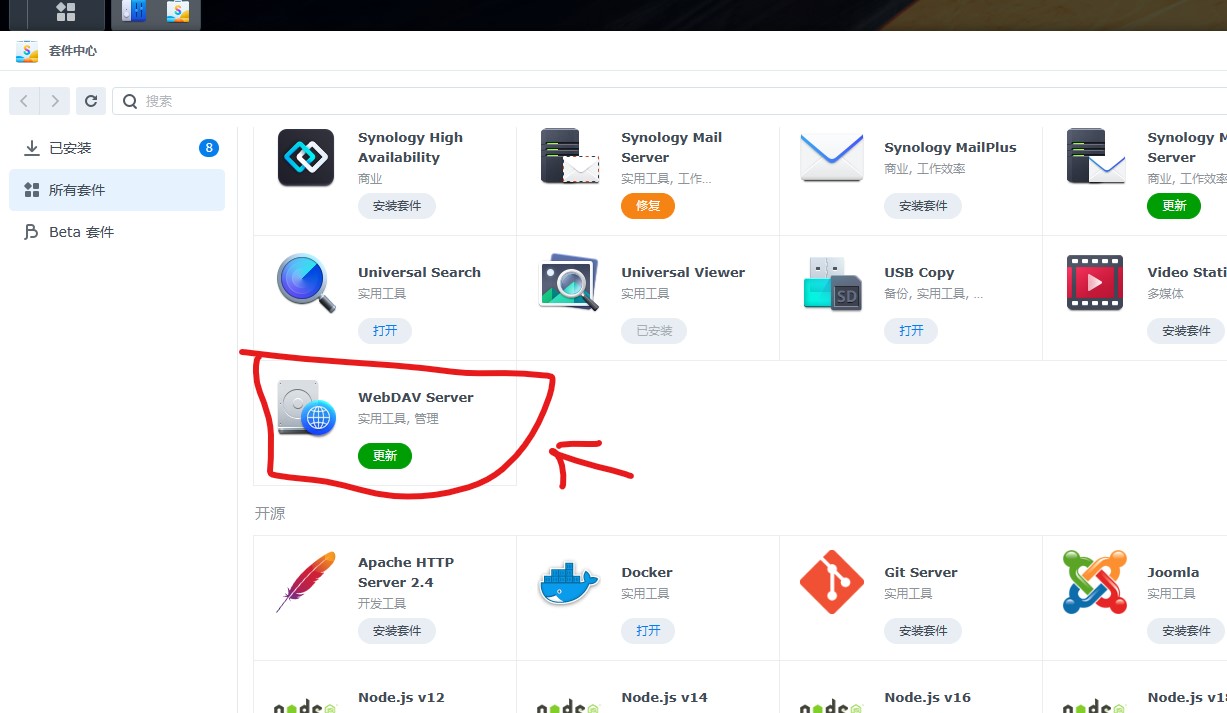Click 商业 under Synology High Availability
Viewport: 1227px width, 713px height.
[370, 179]
